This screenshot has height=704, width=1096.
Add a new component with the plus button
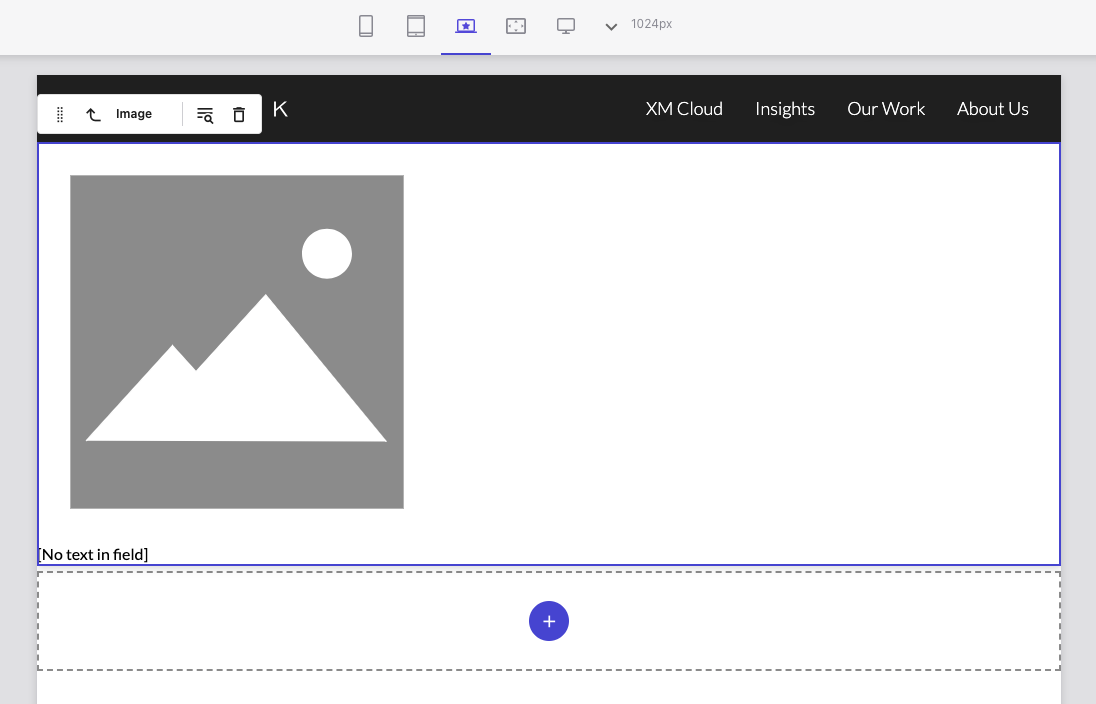pos(549,621)
